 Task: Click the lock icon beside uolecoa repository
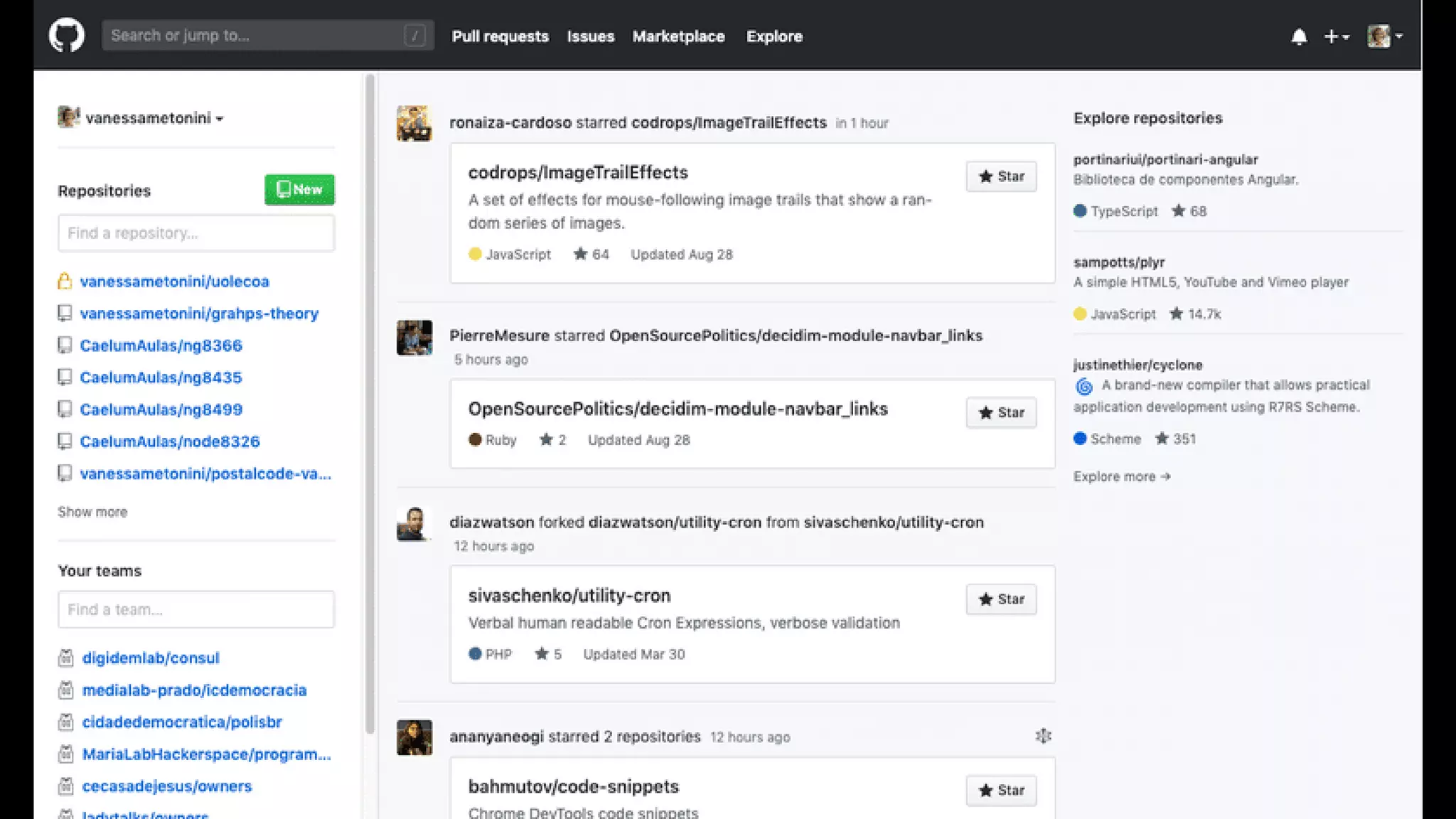(x=65, y=282)
